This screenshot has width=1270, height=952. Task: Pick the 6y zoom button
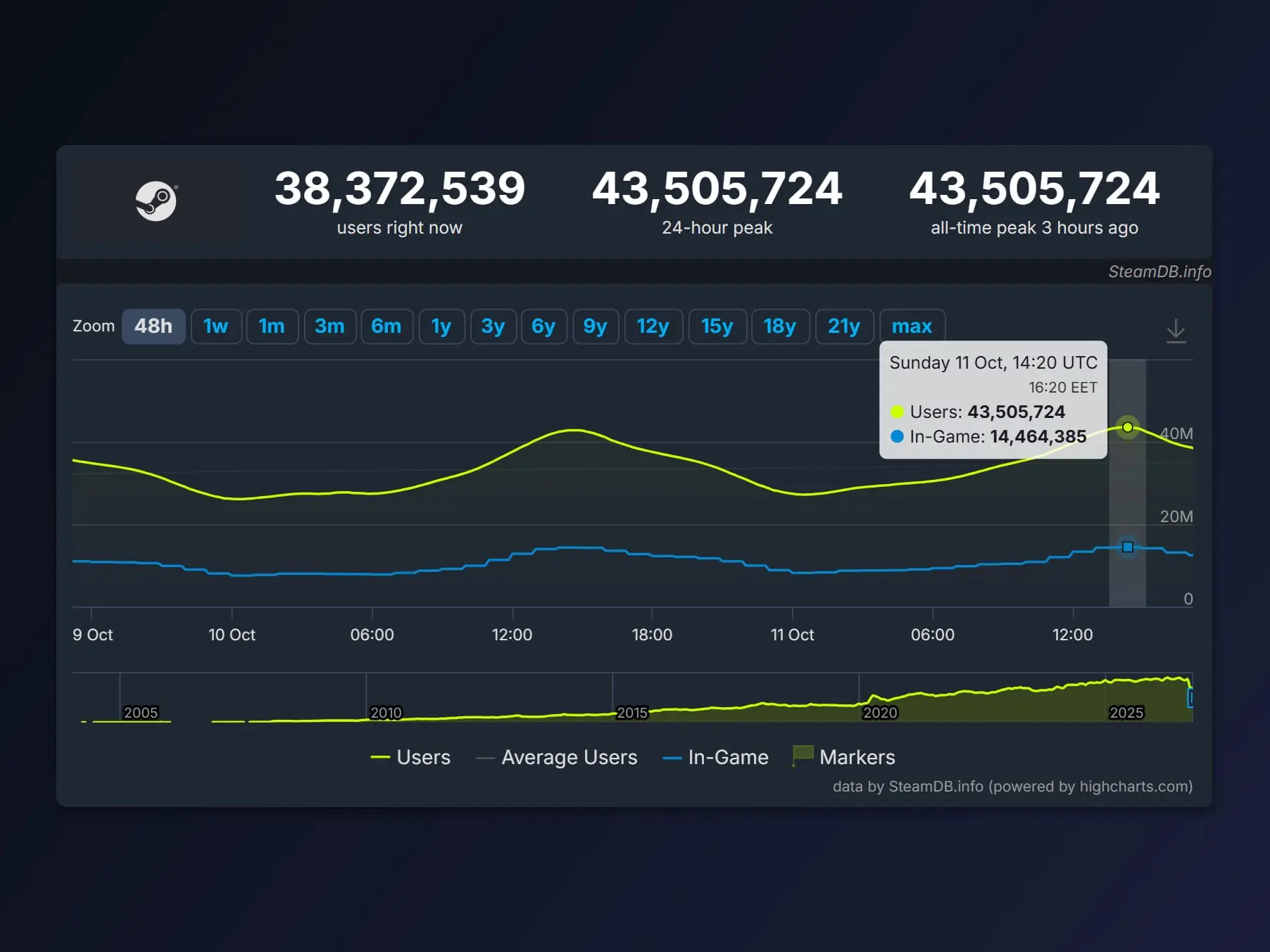[x=543, y=326]
